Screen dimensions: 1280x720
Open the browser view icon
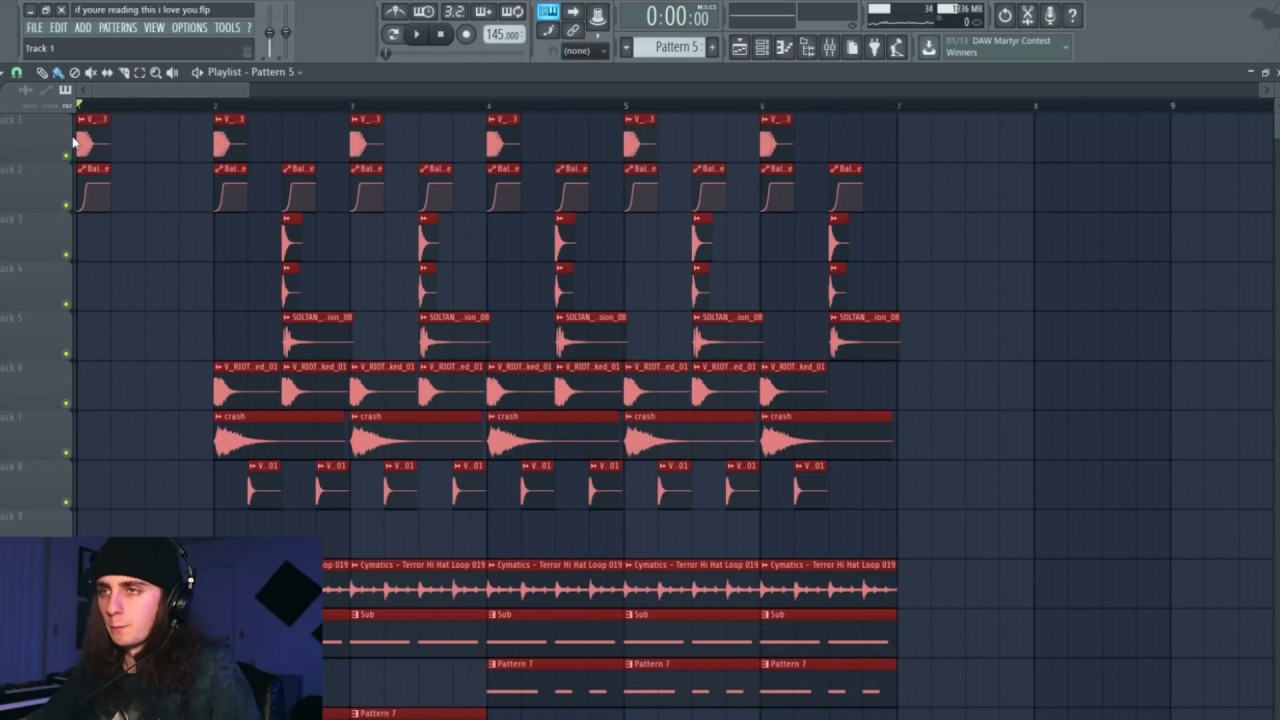(807, 47)
